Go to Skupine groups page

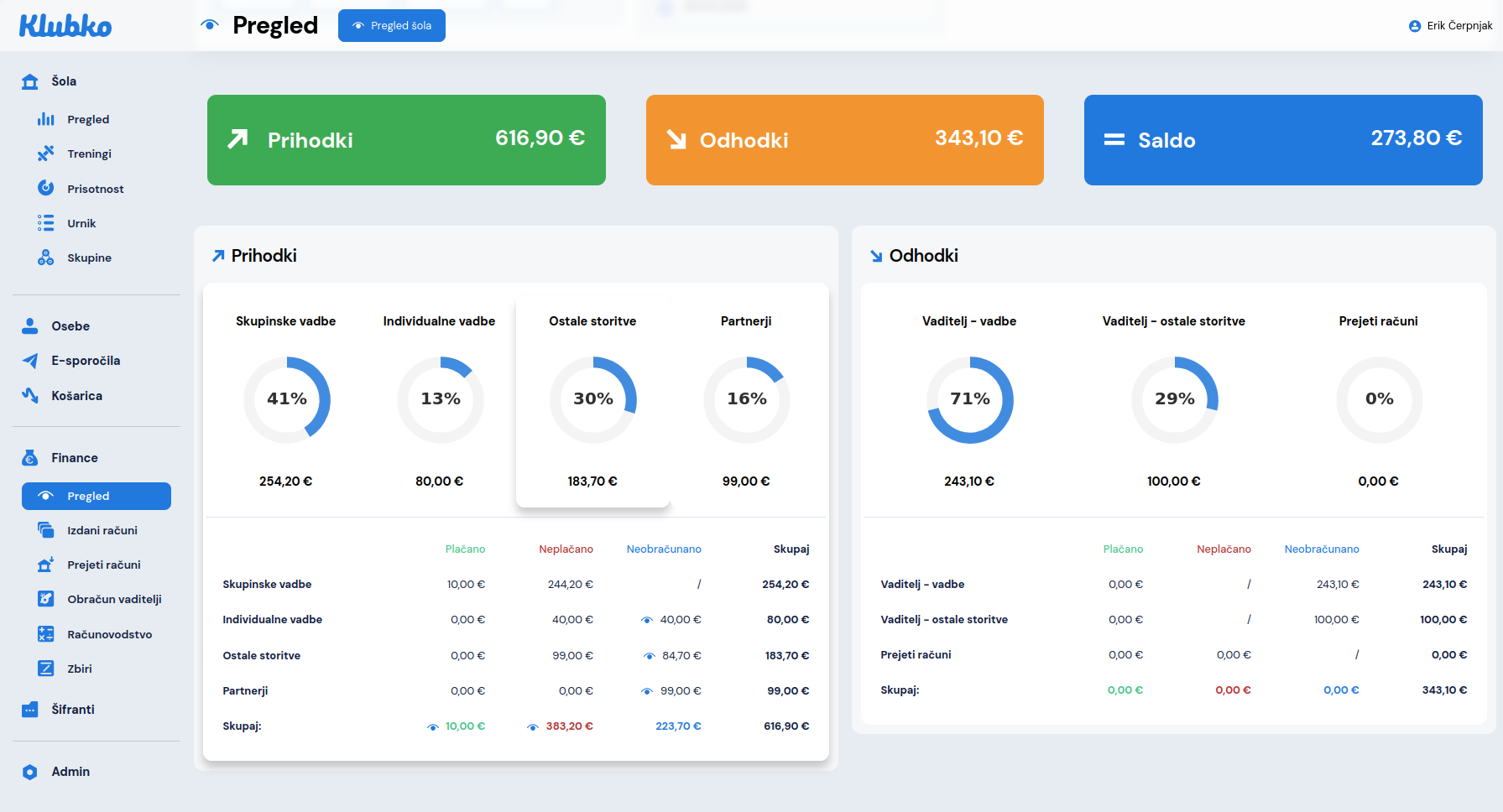coord(89,258)
